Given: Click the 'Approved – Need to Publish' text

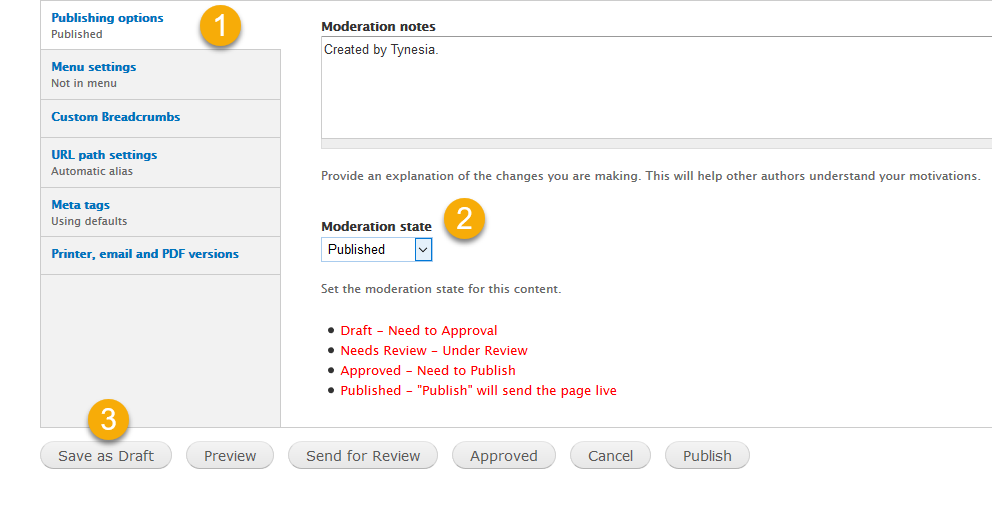Looking at the screenshot, I should (428, 371).
